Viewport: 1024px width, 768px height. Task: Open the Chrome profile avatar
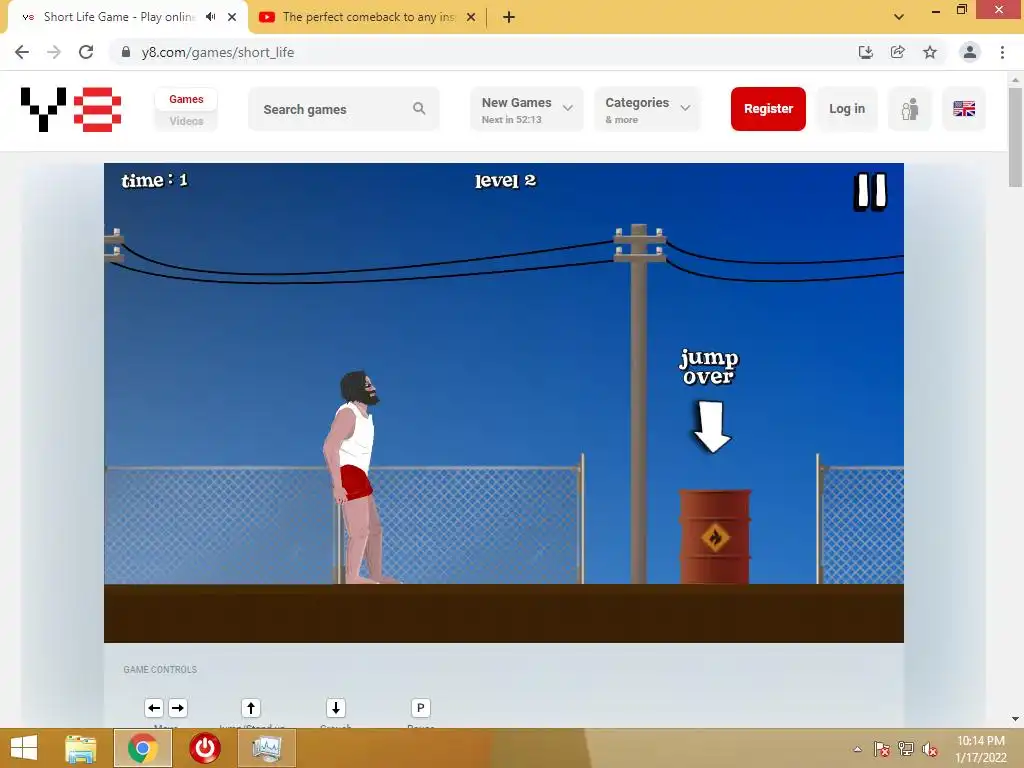pyautogui.click(x=970, y=52)
